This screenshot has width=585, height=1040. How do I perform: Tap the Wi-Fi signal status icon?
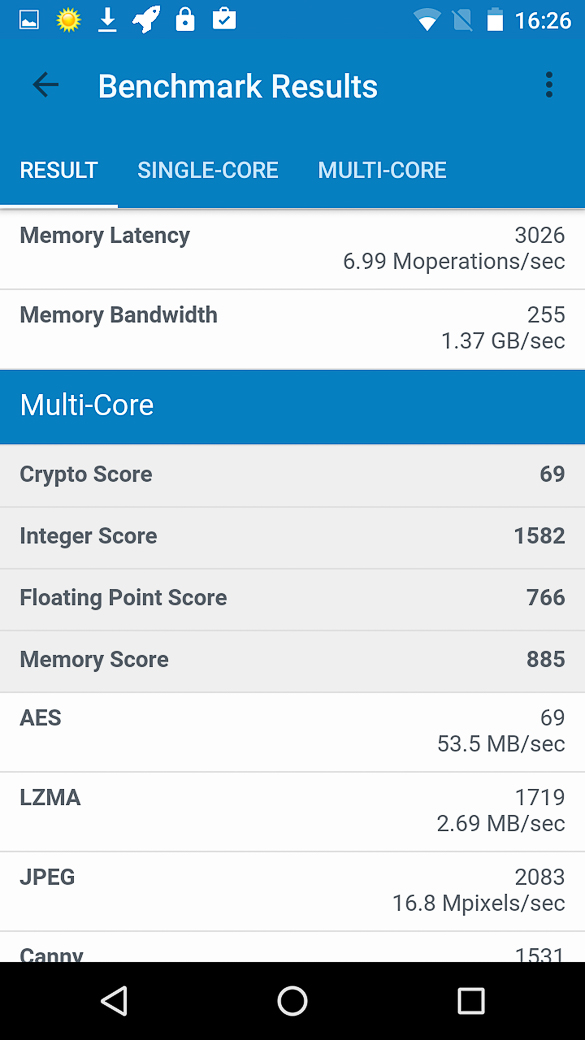point(427,21)
